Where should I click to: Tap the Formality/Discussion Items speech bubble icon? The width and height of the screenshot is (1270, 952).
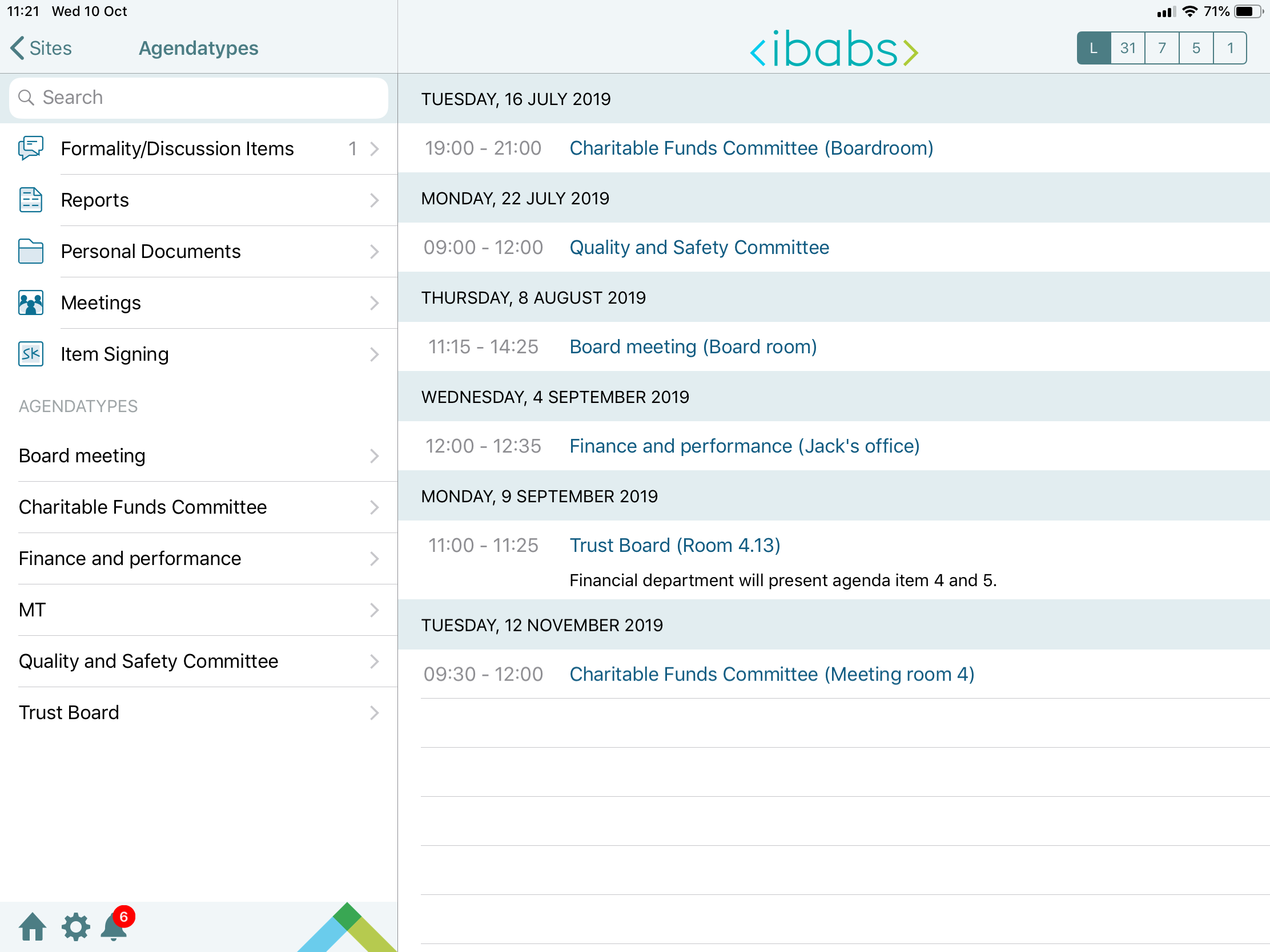pyautogui.click(x=30, y=148)
